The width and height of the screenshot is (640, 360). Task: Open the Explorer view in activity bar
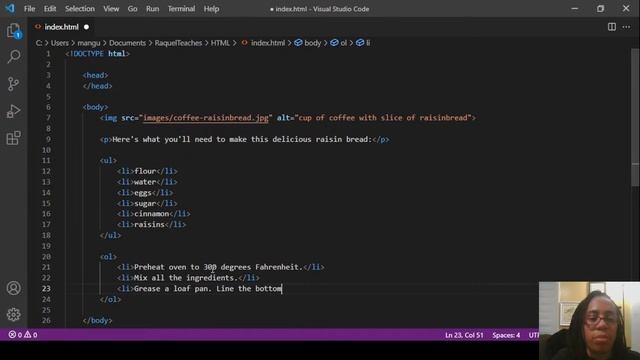tap(13, 31)
